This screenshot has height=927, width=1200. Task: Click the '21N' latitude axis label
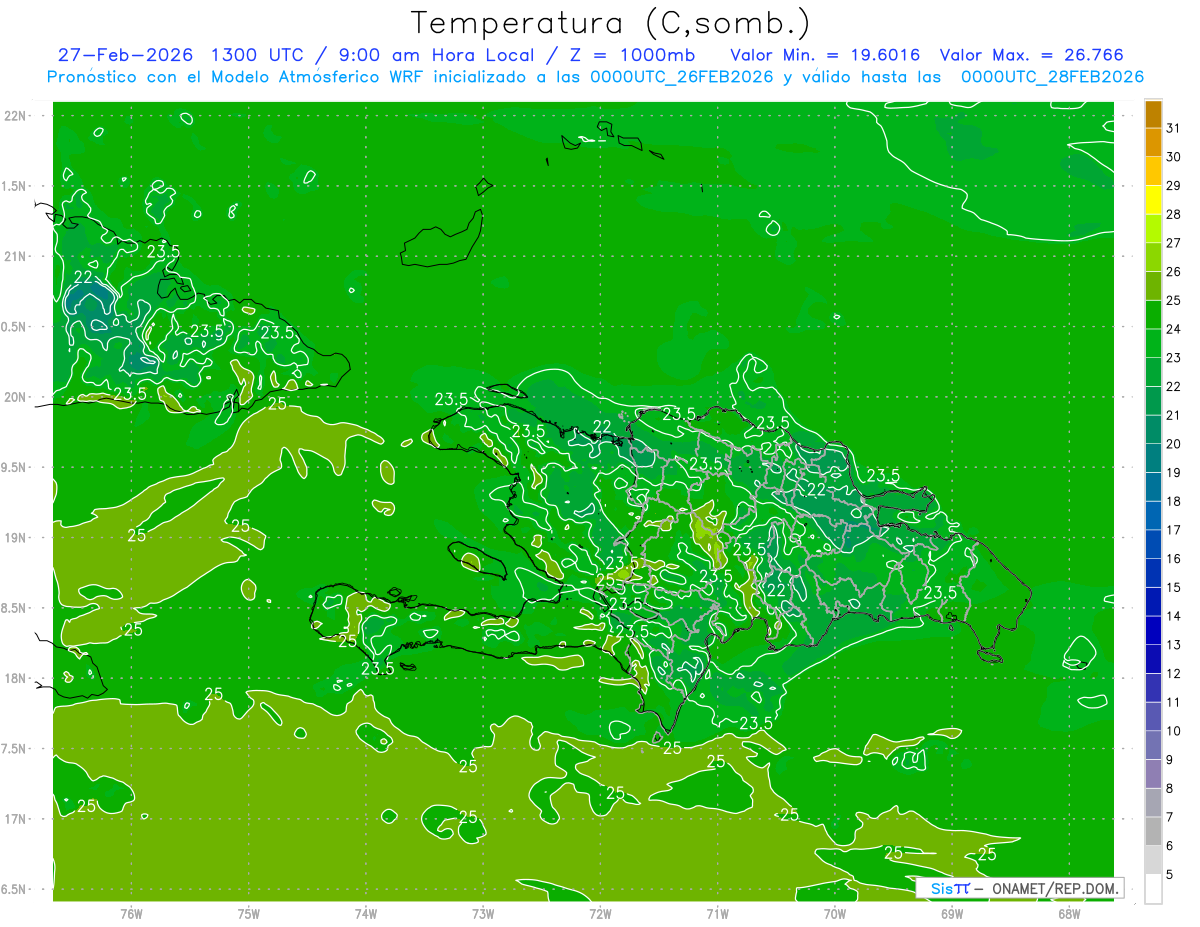click(x=17, y=256)
